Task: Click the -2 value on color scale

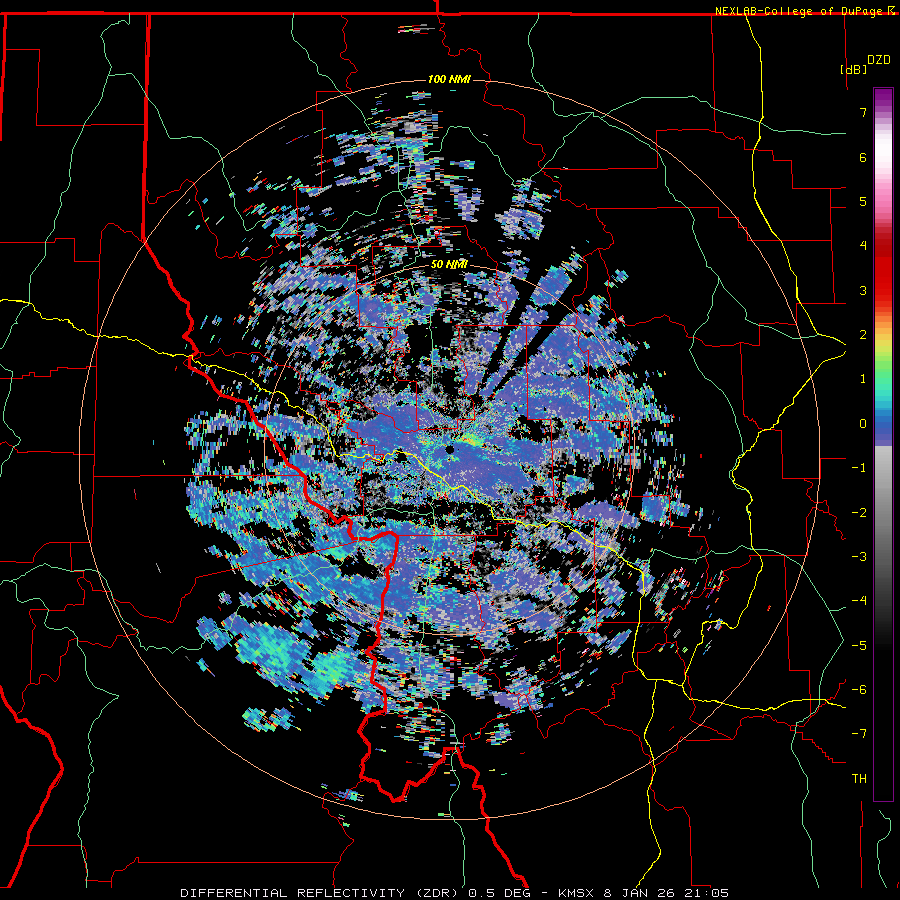Action: tap(859, 513)
